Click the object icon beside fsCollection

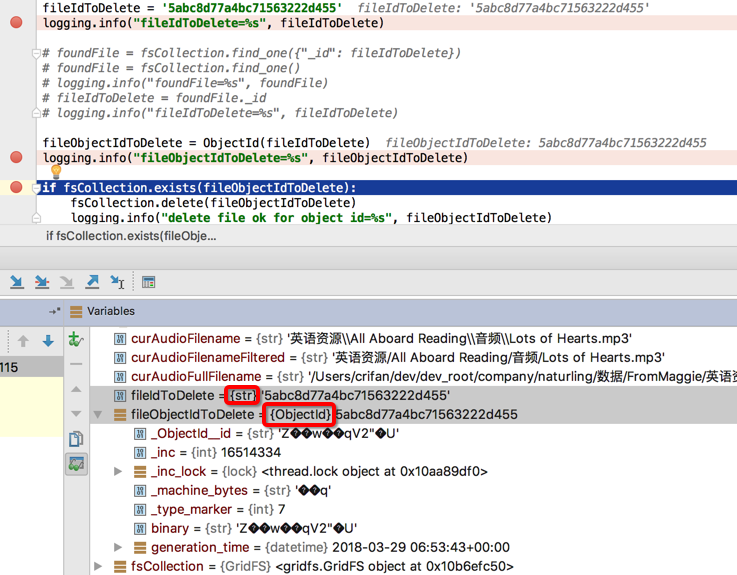coord(120,567)
